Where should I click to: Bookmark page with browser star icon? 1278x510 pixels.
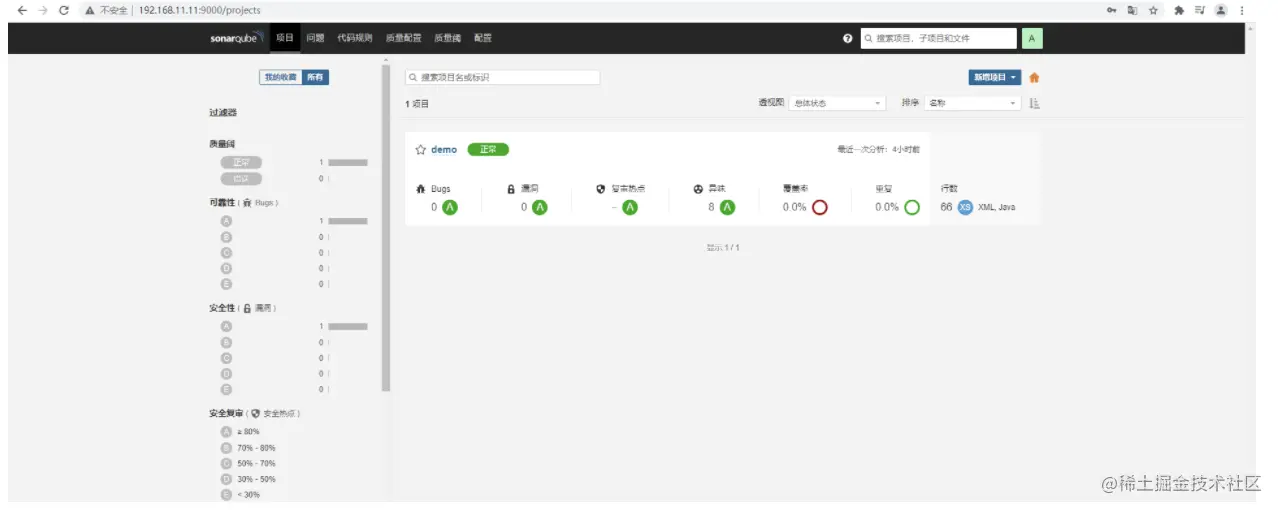tap(1153, 10)
